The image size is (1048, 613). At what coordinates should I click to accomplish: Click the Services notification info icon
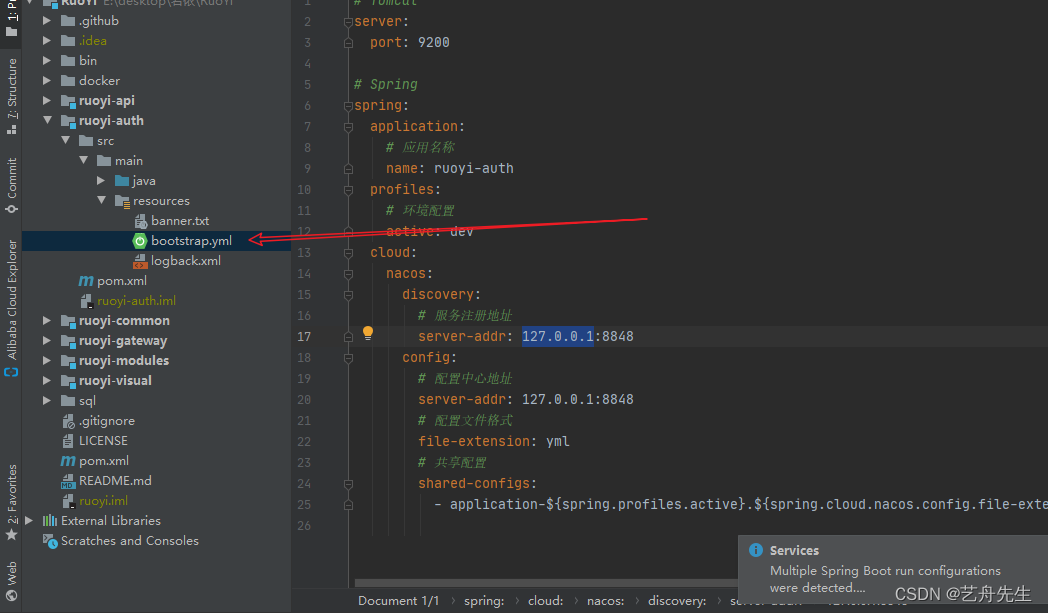(756, 551)
